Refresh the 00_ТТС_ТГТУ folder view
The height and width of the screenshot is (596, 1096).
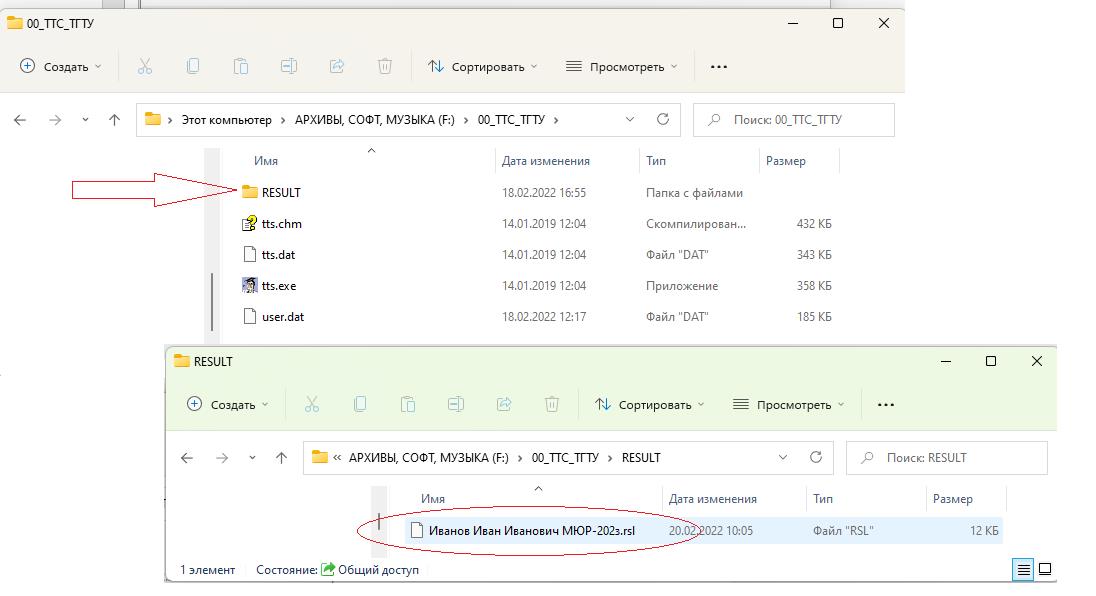pos(663,119)
